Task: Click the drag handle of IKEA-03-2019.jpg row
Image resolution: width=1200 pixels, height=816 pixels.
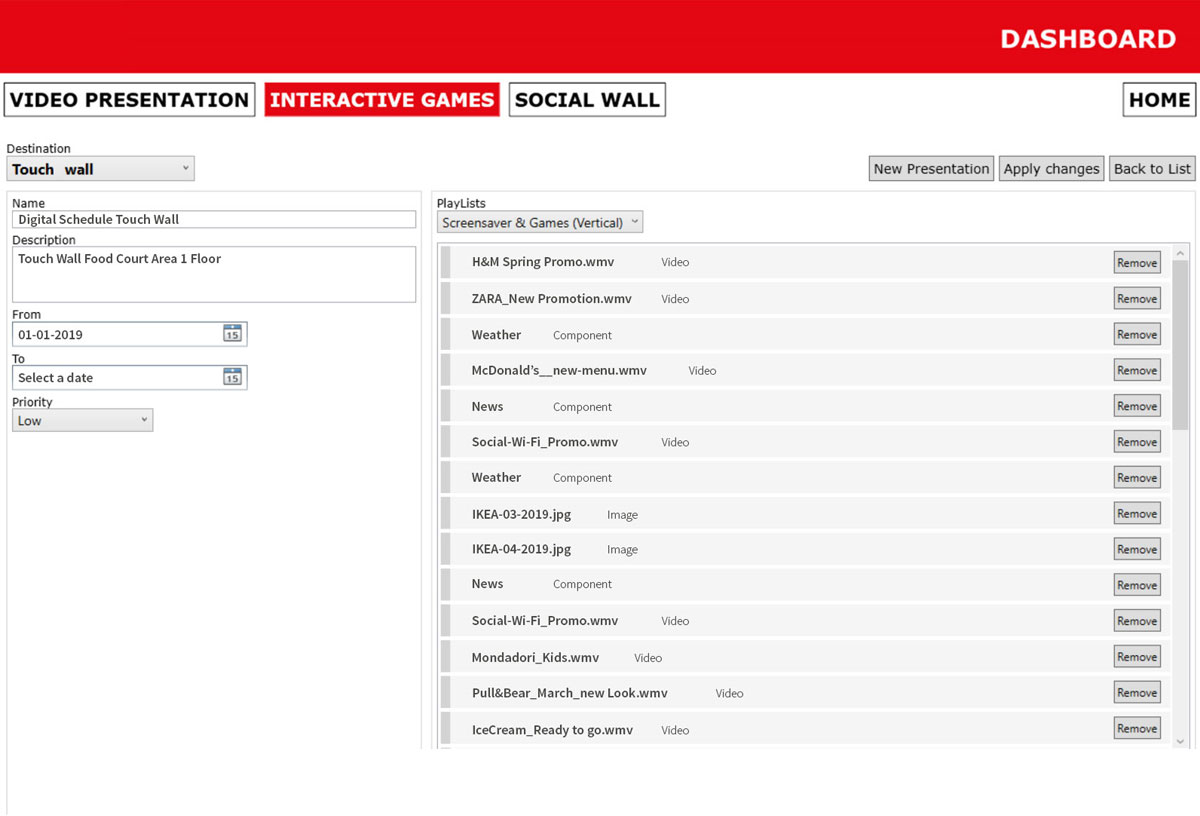Action: pos(446,514)
